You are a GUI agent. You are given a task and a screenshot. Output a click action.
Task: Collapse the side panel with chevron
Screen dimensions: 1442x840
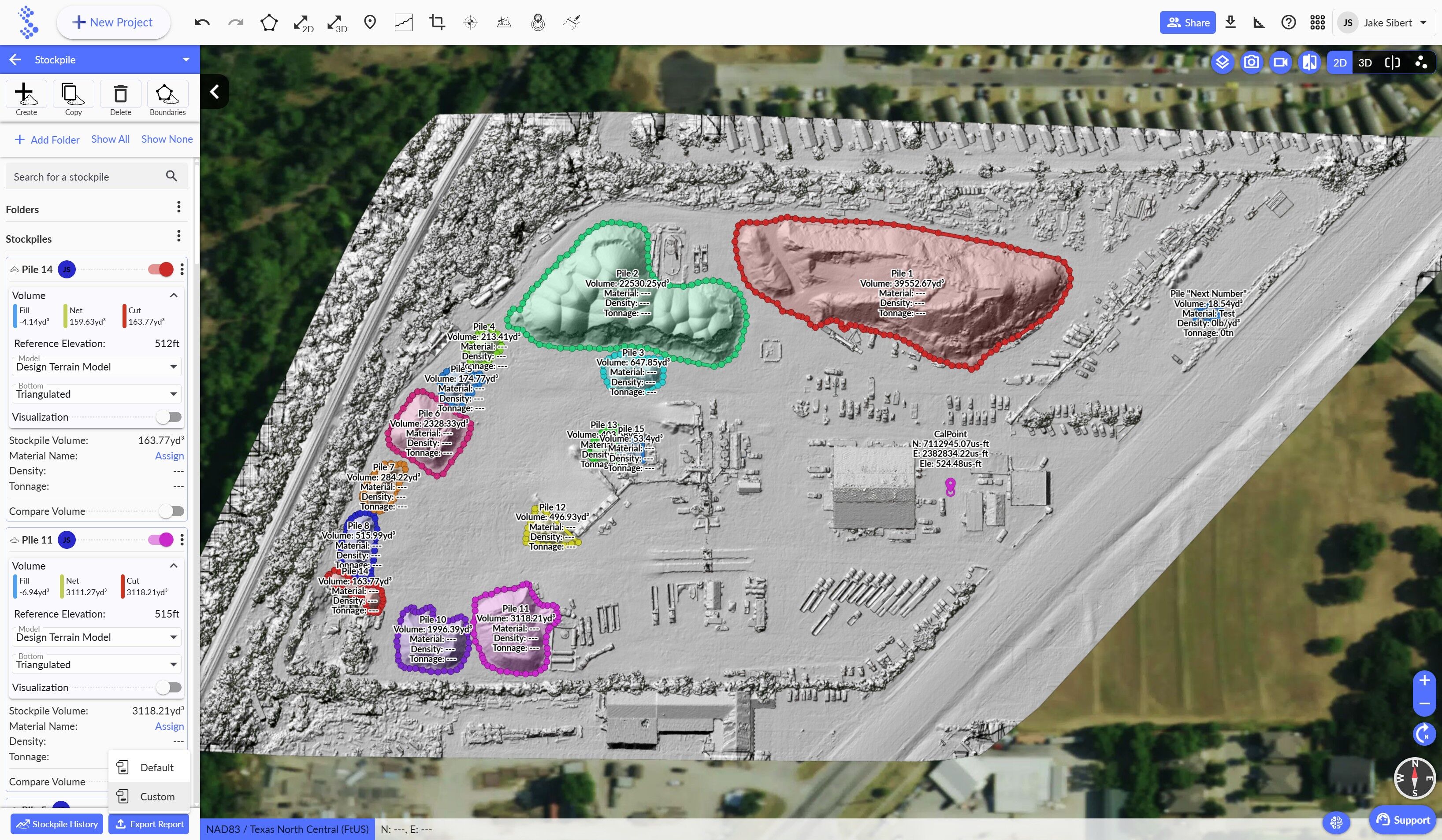[x=215, y=92]
